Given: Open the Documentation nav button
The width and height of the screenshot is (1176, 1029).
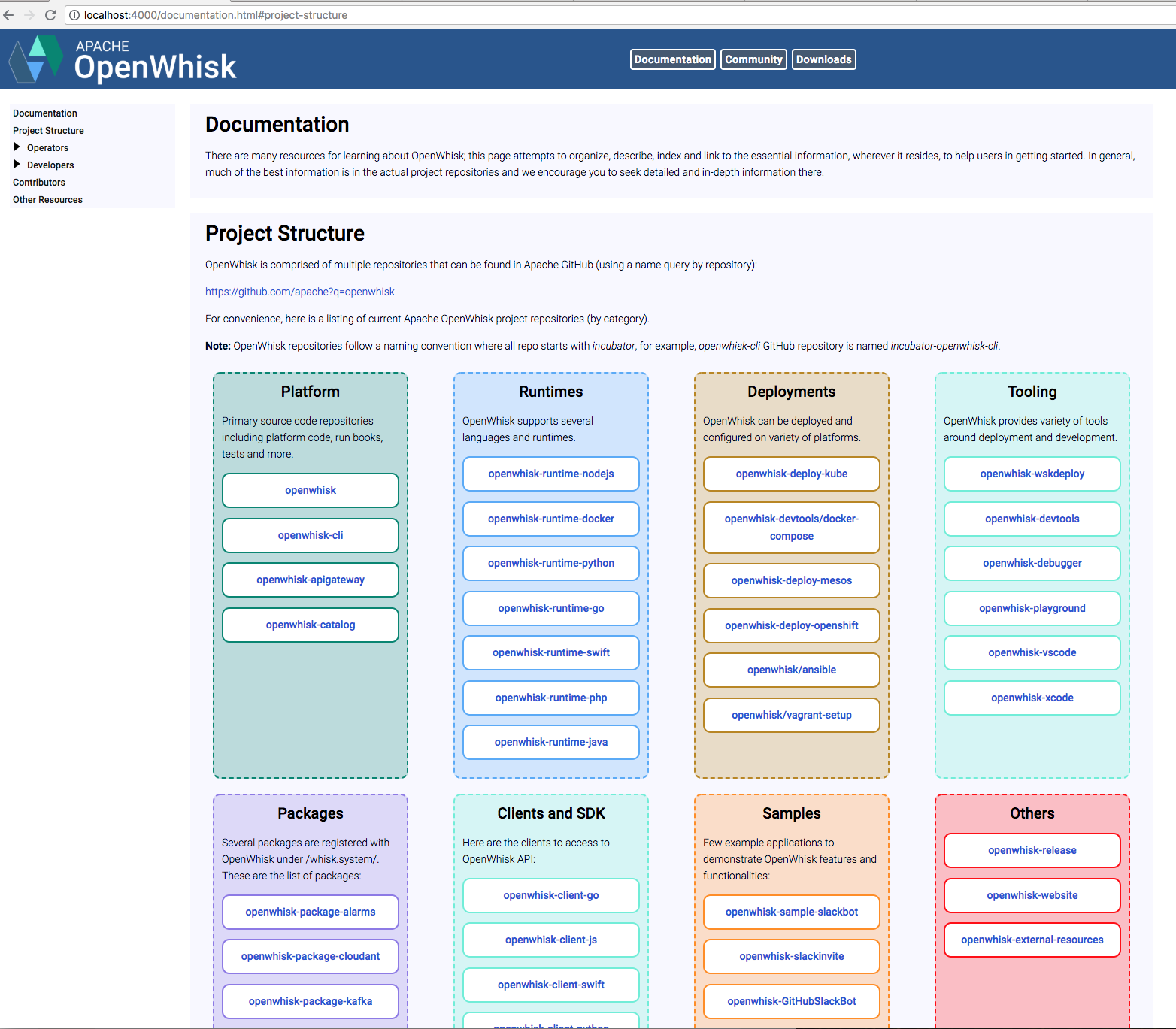Looking at the screenshot, I should coord(672,59).
